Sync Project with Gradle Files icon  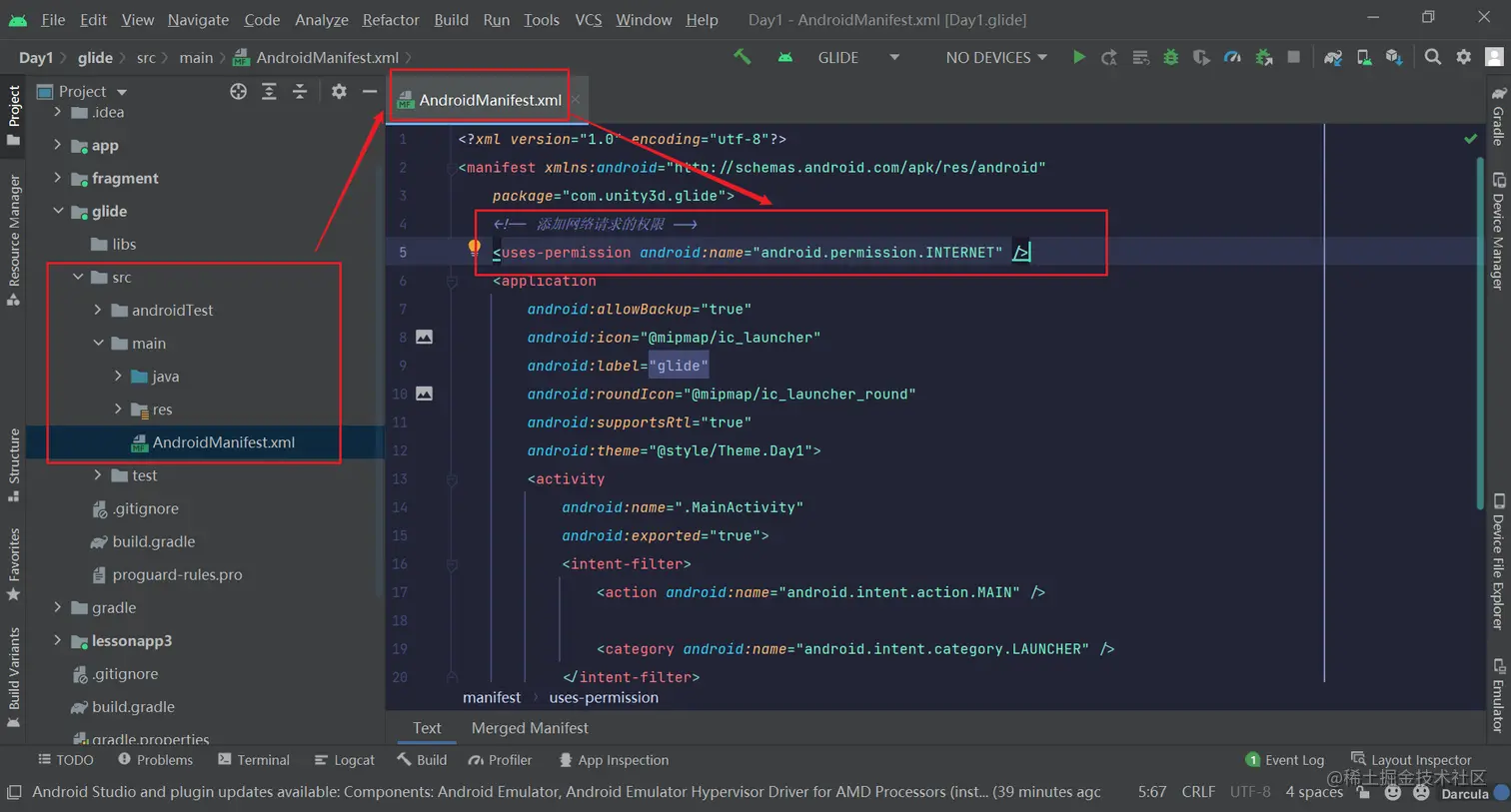(x=1332, y=57)
